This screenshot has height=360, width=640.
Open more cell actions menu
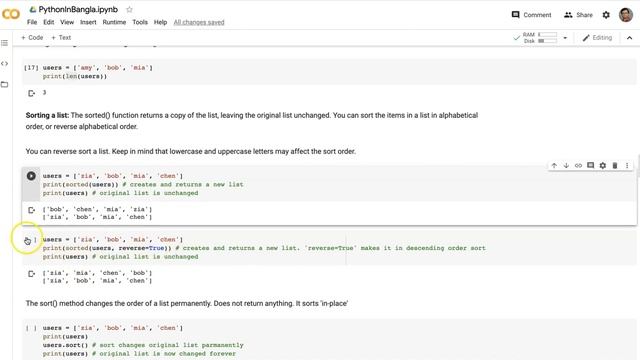[627, 165]
